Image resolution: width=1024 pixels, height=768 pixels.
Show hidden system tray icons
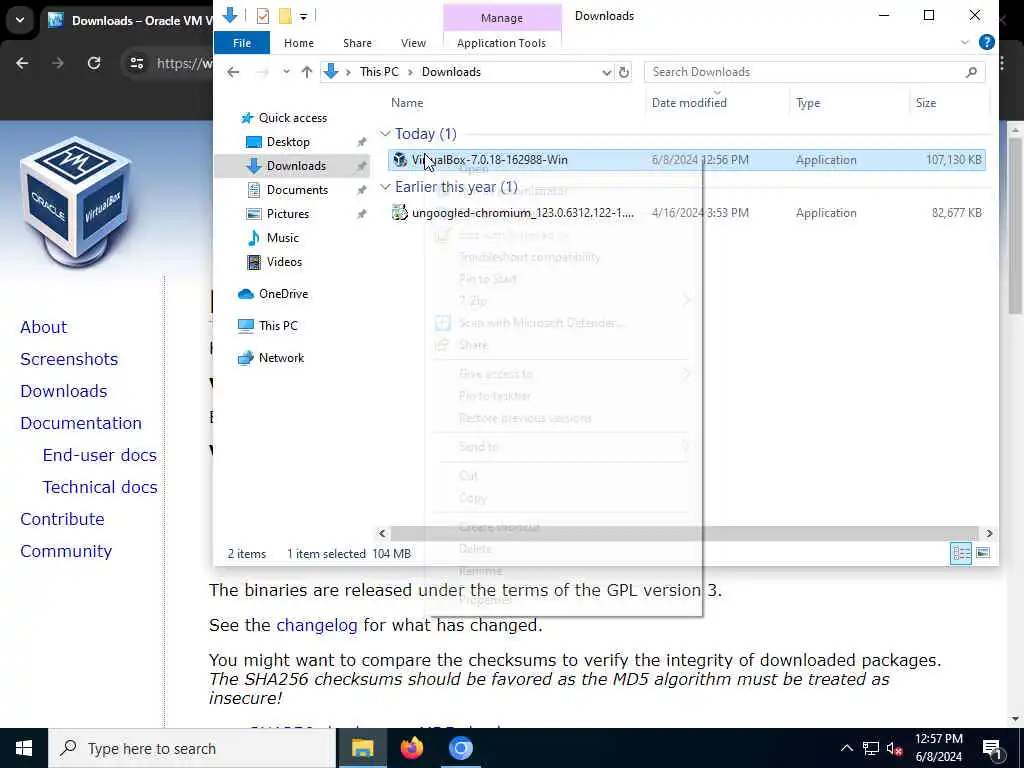(846, 748)
